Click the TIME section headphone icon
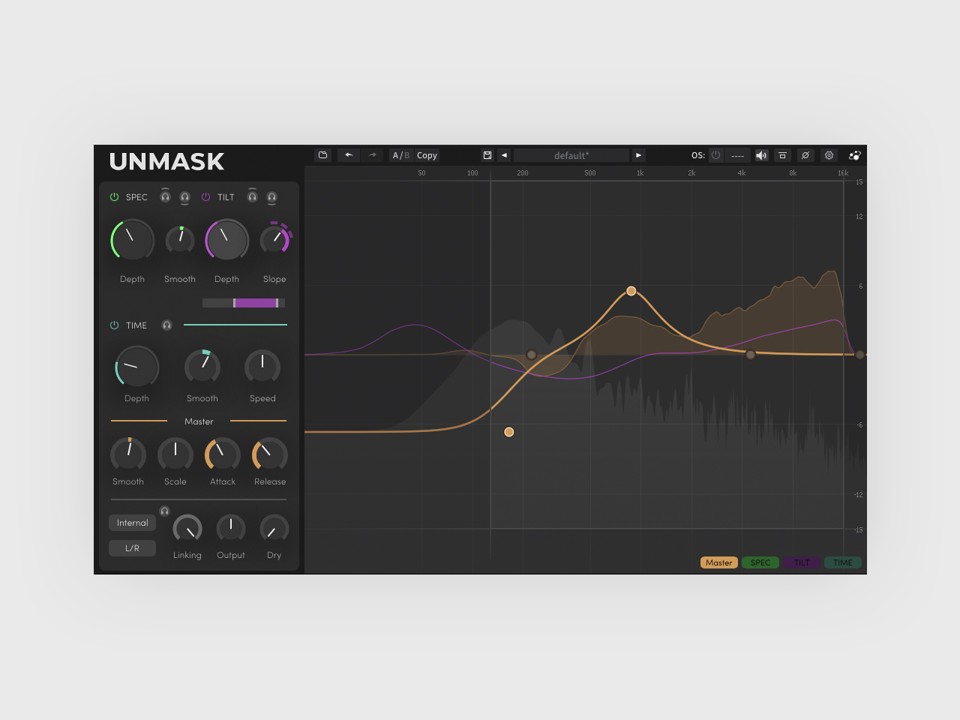960x720 pixels. tap(167, 325)
